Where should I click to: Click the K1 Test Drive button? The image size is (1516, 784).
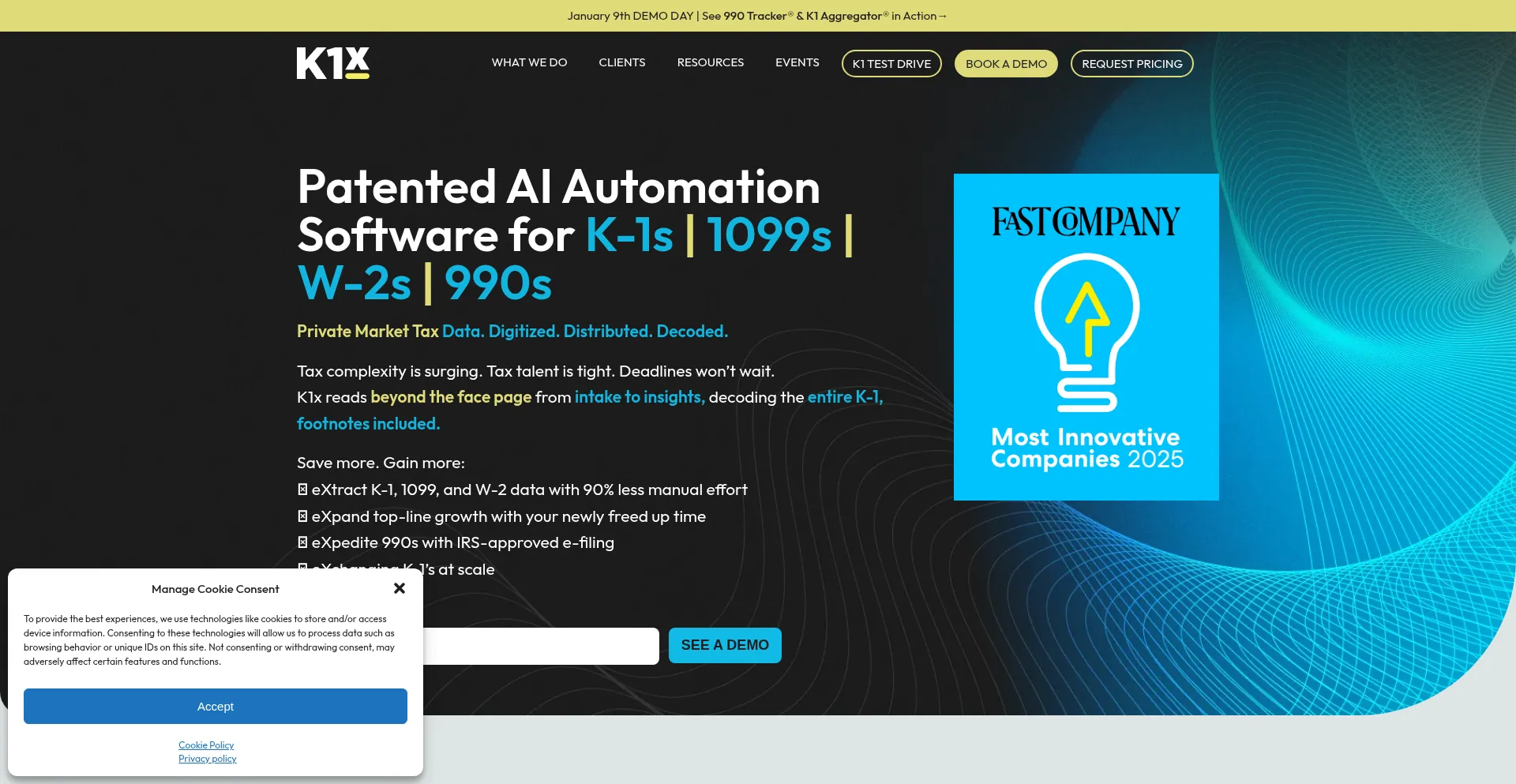click(x=891, y=64)
